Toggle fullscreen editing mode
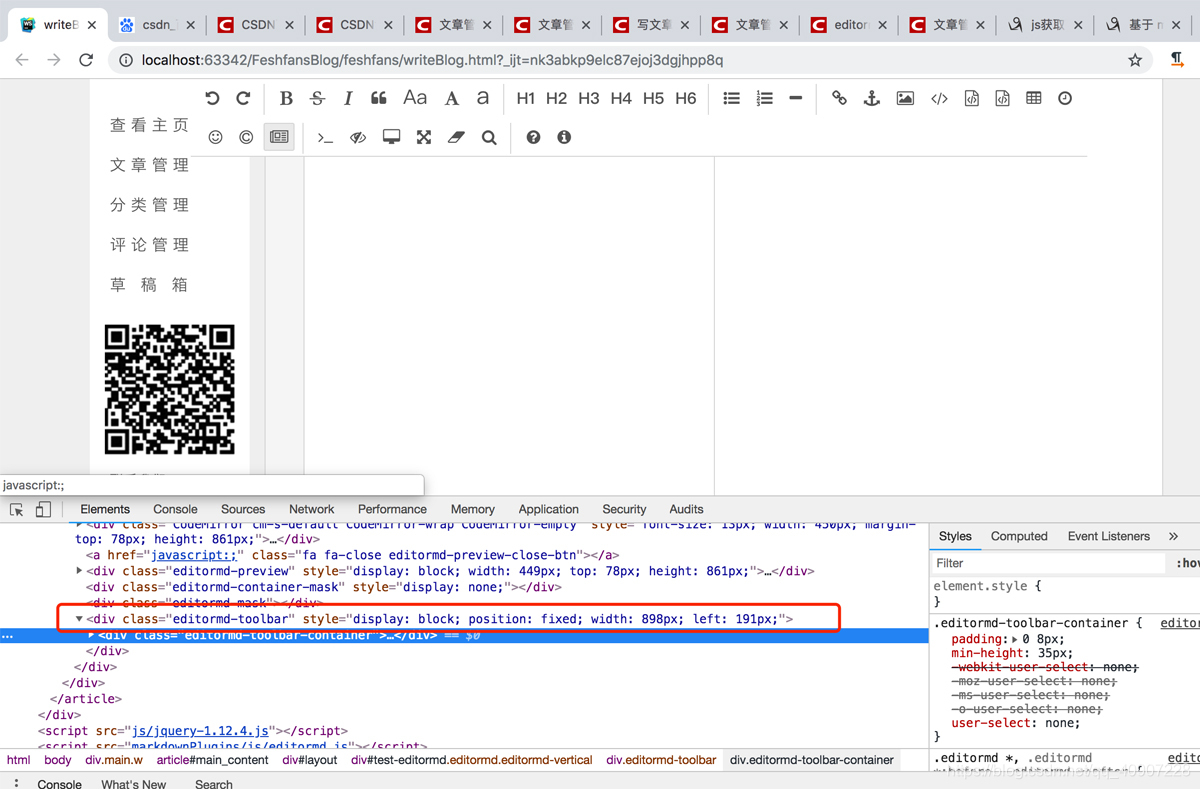Viewport: 1200px width, 789px height. click(x=424, y=137)
